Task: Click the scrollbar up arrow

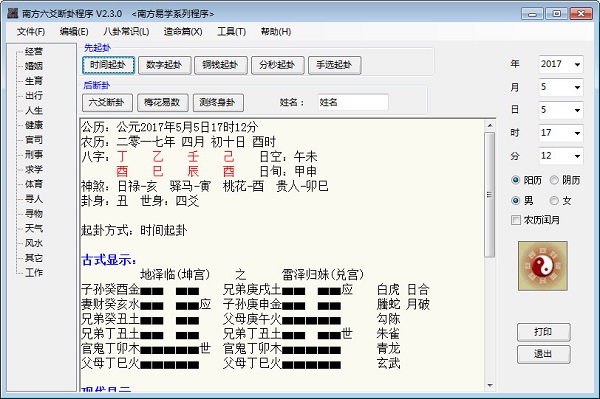Action: [x=489, y=125]
